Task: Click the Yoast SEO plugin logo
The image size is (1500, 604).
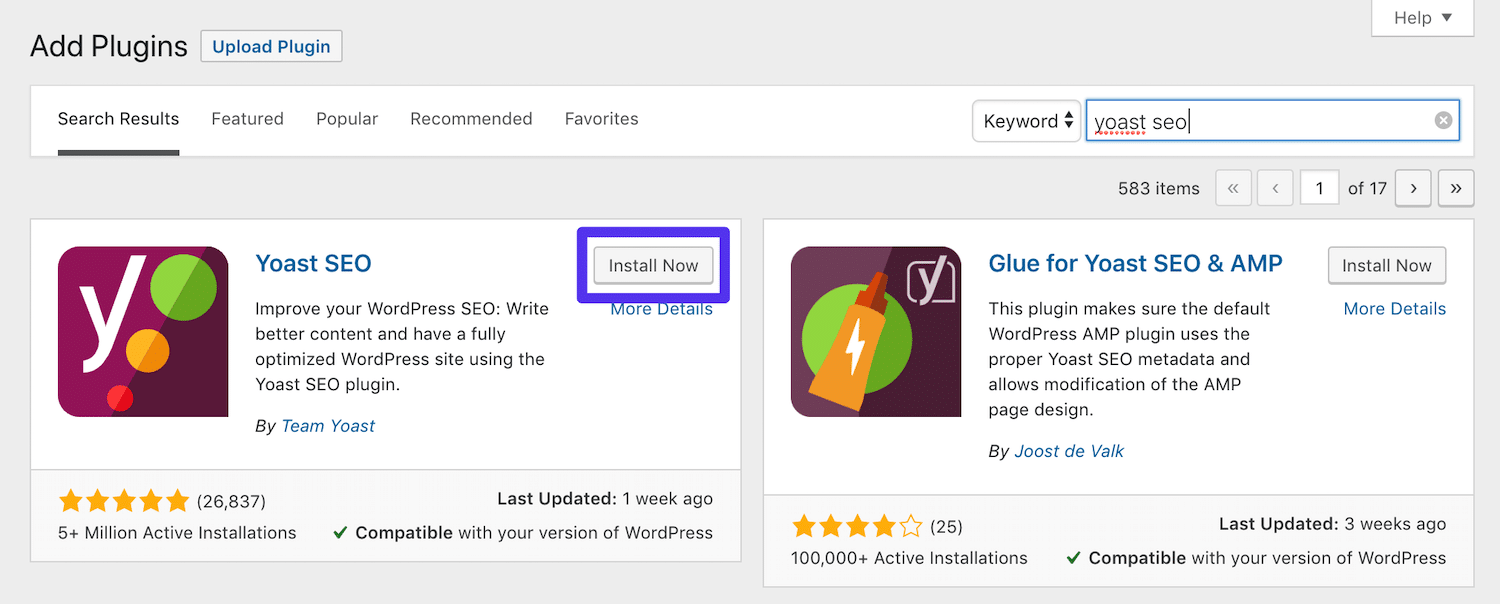Action: tap(142, 331)
